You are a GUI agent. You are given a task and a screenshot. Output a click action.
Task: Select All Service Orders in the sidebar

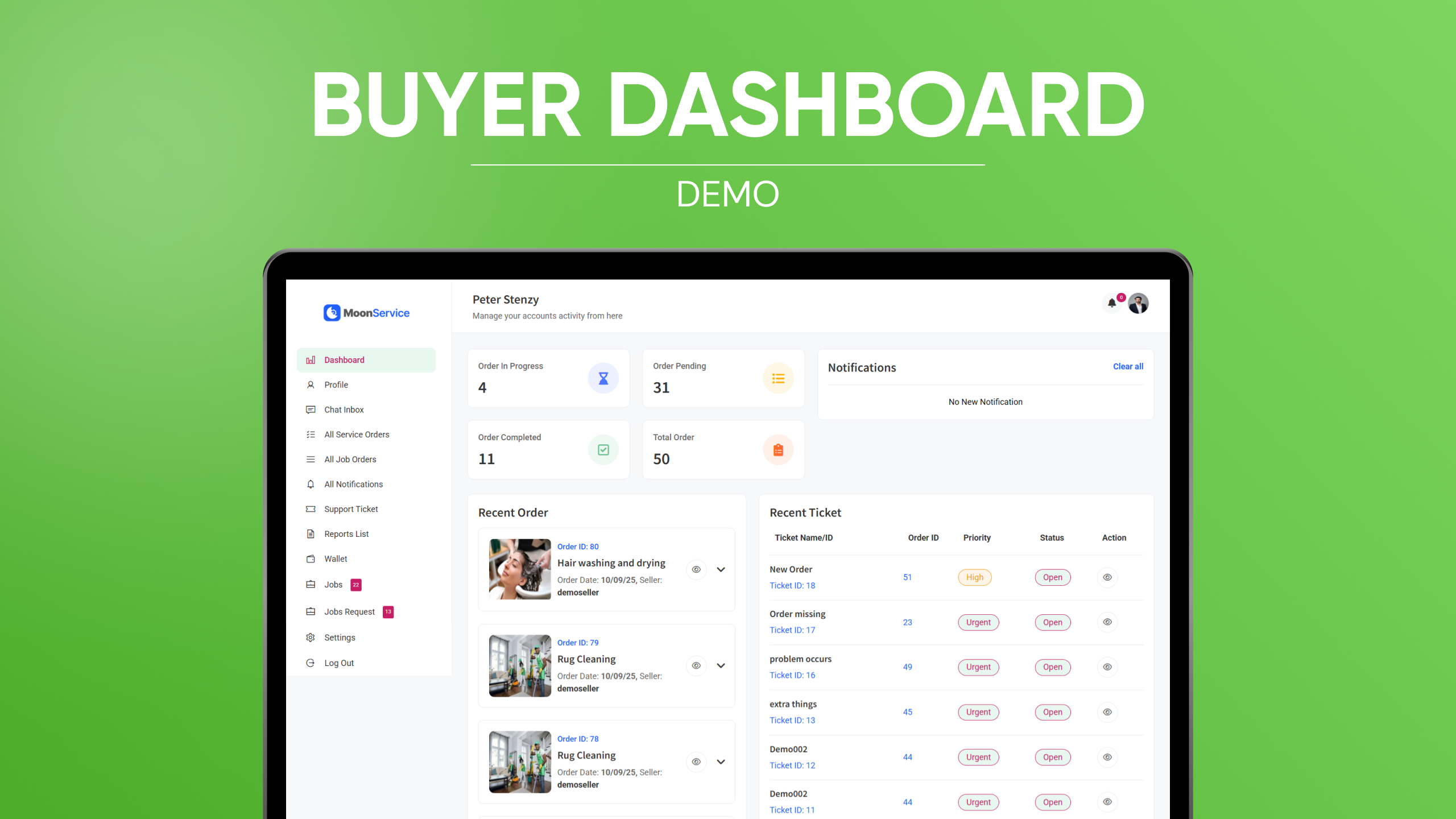pyautogui.click(x=356, y=434)
